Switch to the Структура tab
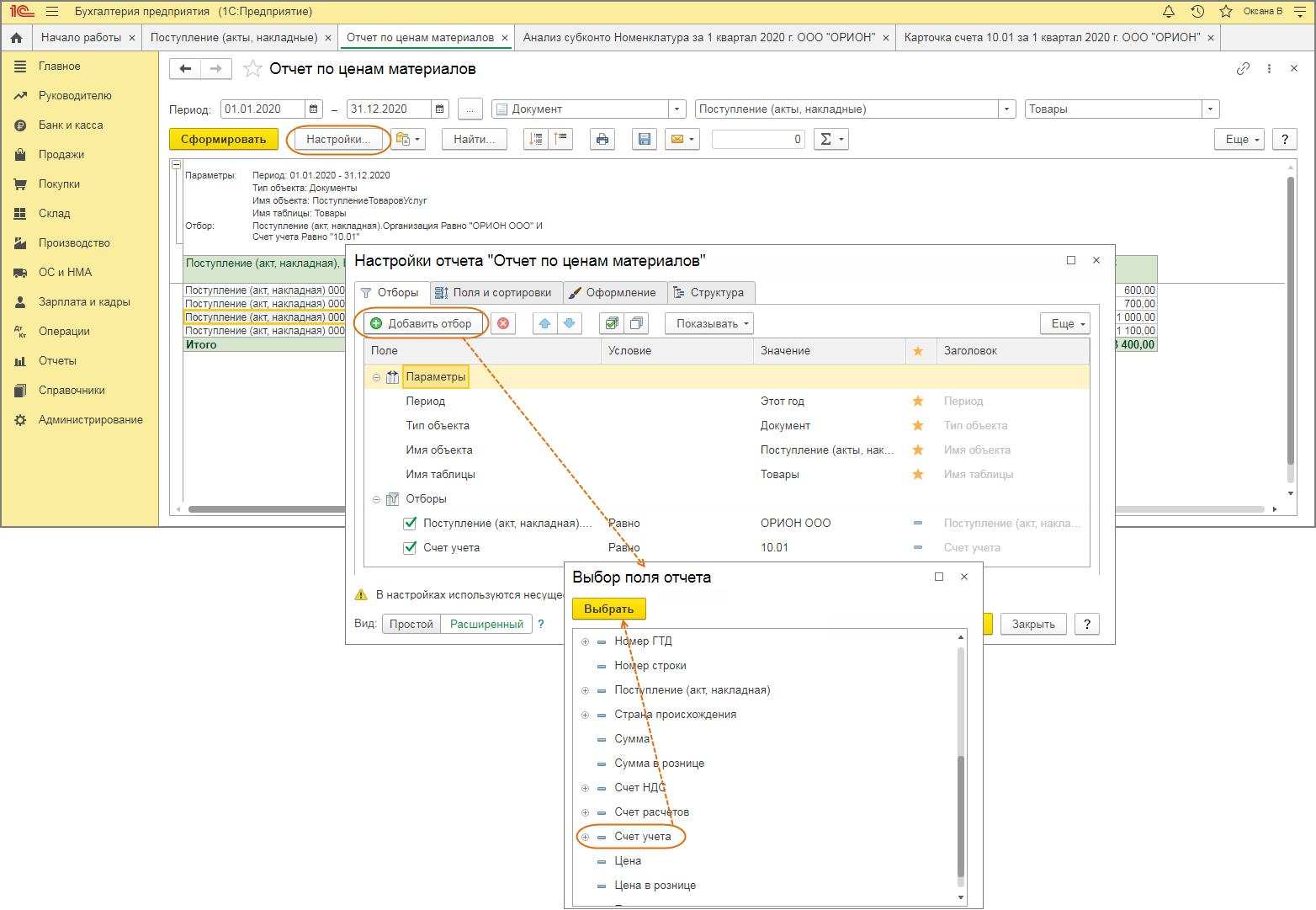 (x=709, y=293)
